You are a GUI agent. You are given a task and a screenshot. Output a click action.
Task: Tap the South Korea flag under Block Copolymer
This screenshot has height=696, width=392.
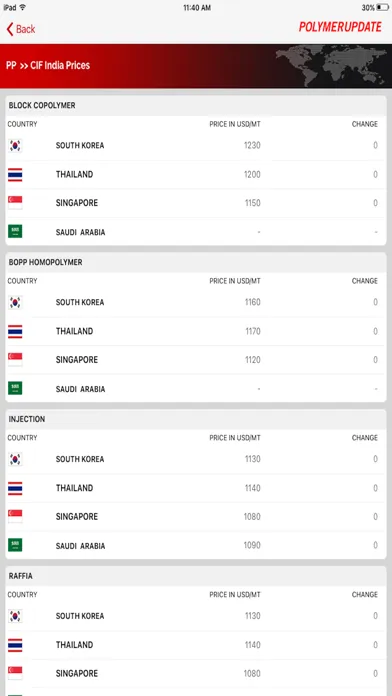pyautogui.click(x=15, y=146)
